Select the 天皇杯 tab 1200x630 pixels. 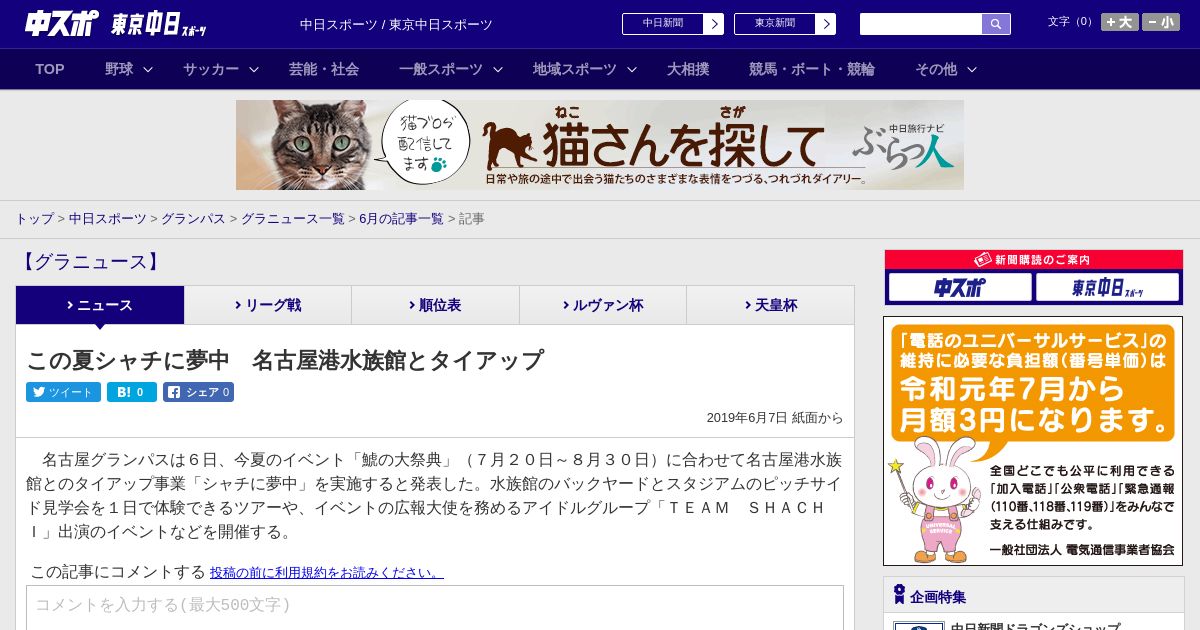(771, 305)
